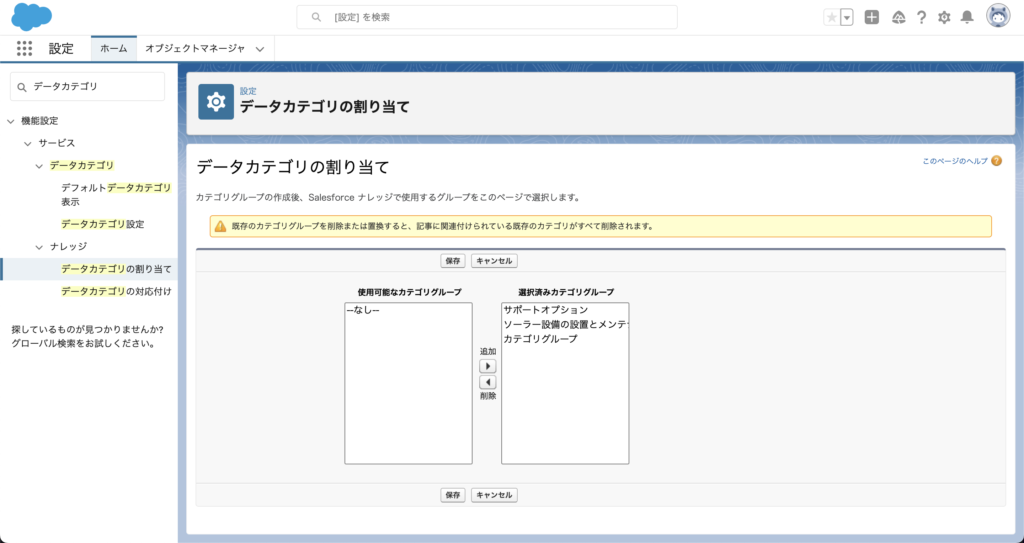Collapse the データカテゴリ tree node
The image size is (1024, 543).
tap(39, 166)
